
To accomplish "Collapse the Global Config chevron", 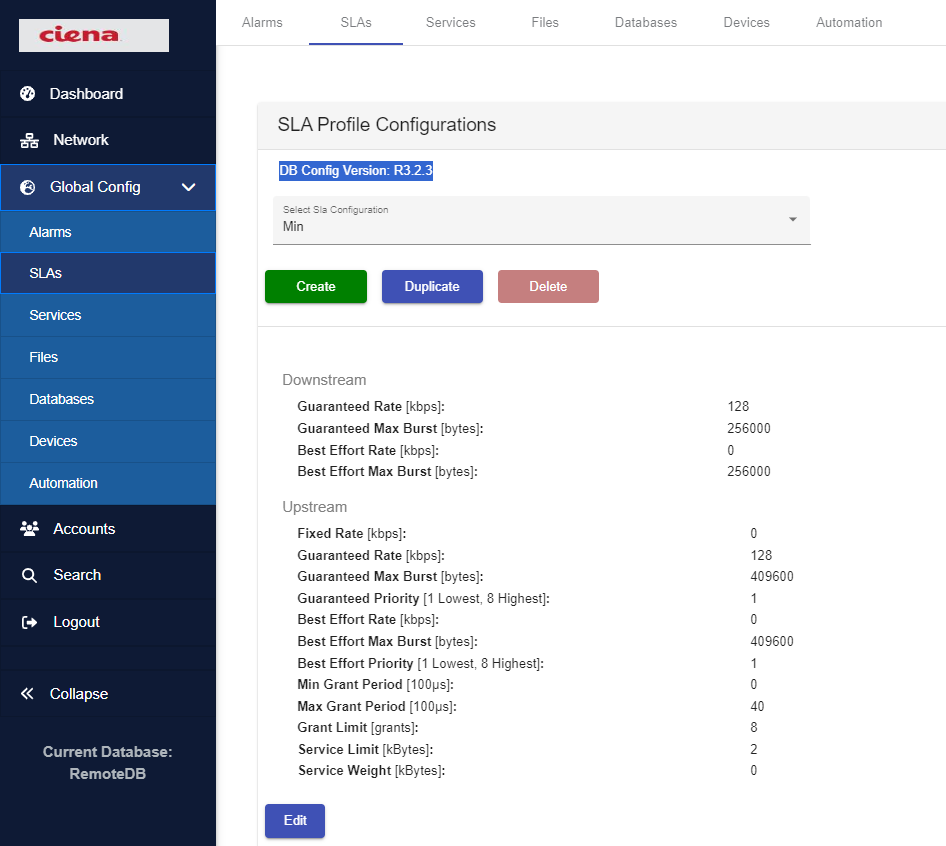I will point(189,187).
